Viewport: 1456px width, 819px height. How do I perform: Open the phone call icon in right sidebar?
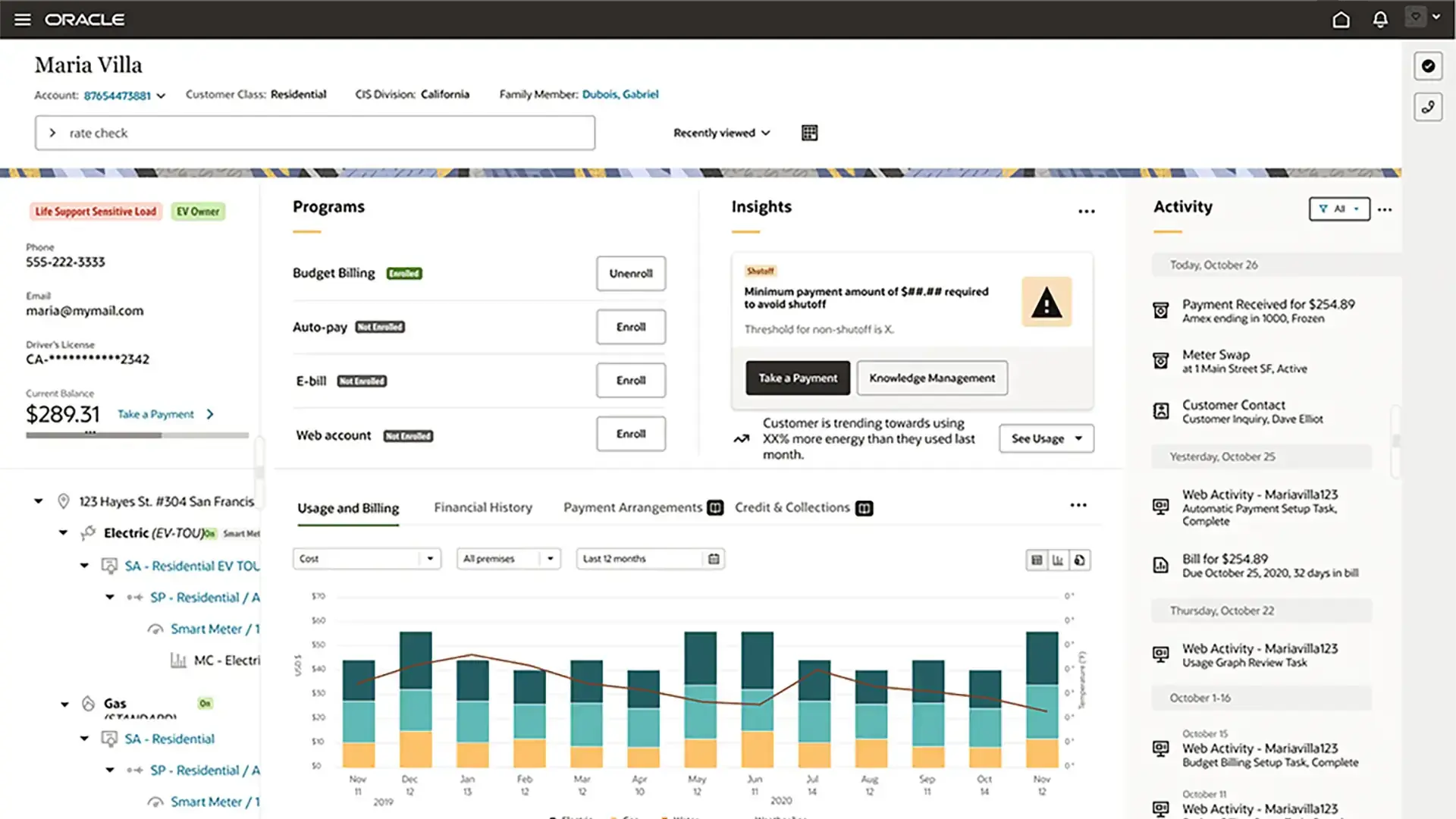[x=1428, y=107]
